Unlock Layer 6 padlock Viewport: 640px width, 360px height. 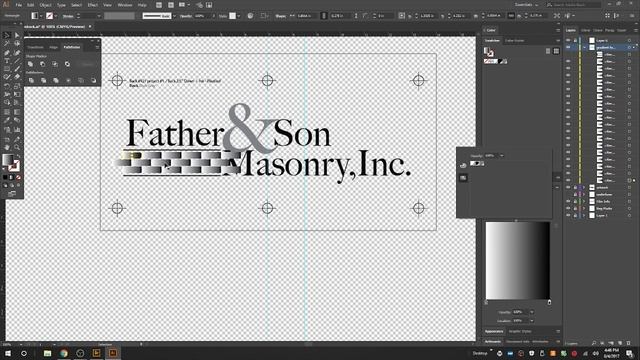tap(575, 40)
